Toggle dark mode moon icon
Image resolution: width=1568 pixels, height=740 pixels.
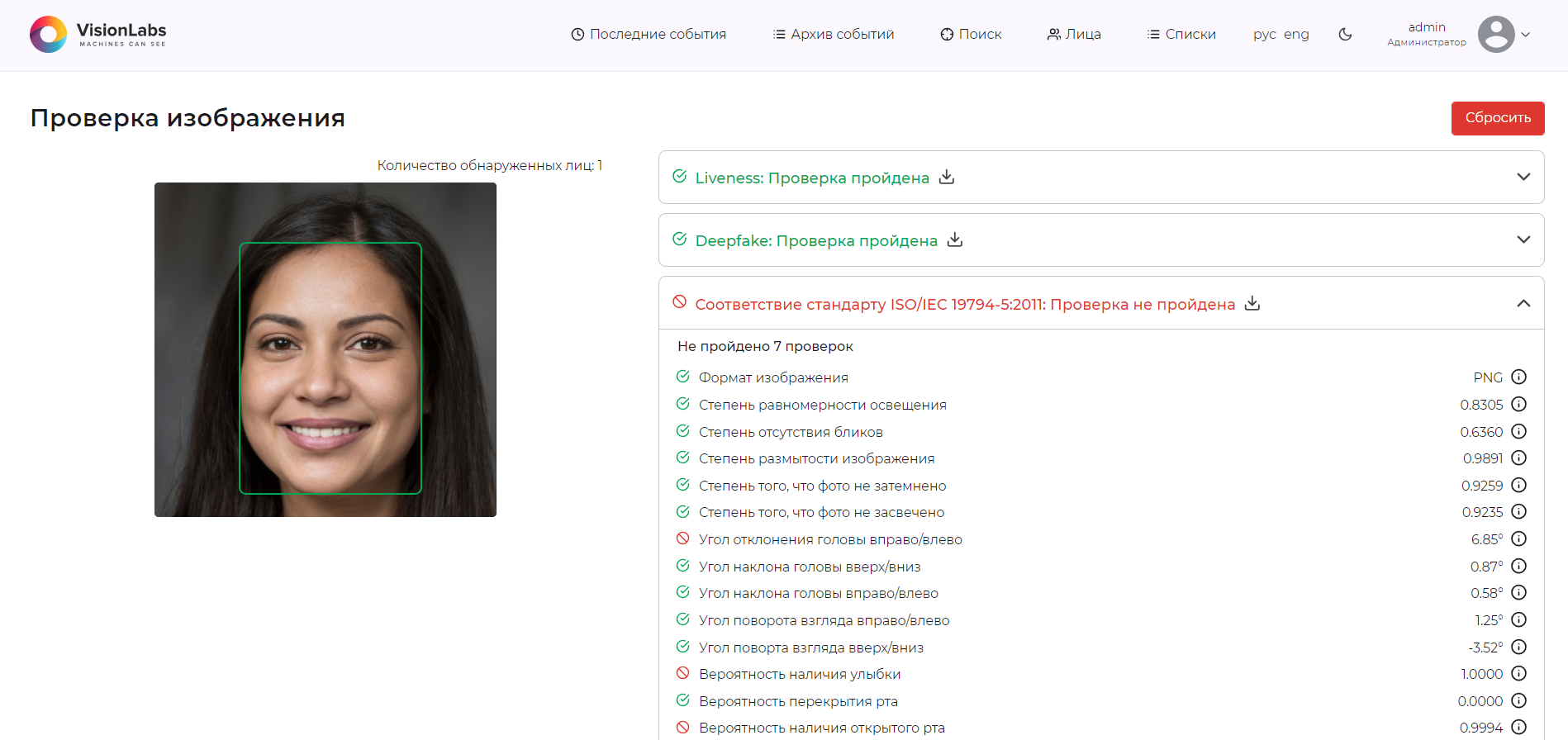1345,35
